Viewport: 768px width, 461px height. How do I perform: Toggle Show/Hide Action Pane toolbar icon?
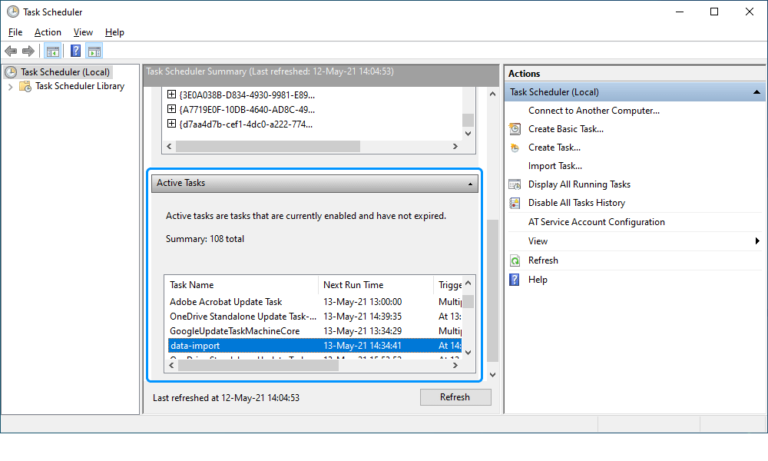(x=94, y=51)
